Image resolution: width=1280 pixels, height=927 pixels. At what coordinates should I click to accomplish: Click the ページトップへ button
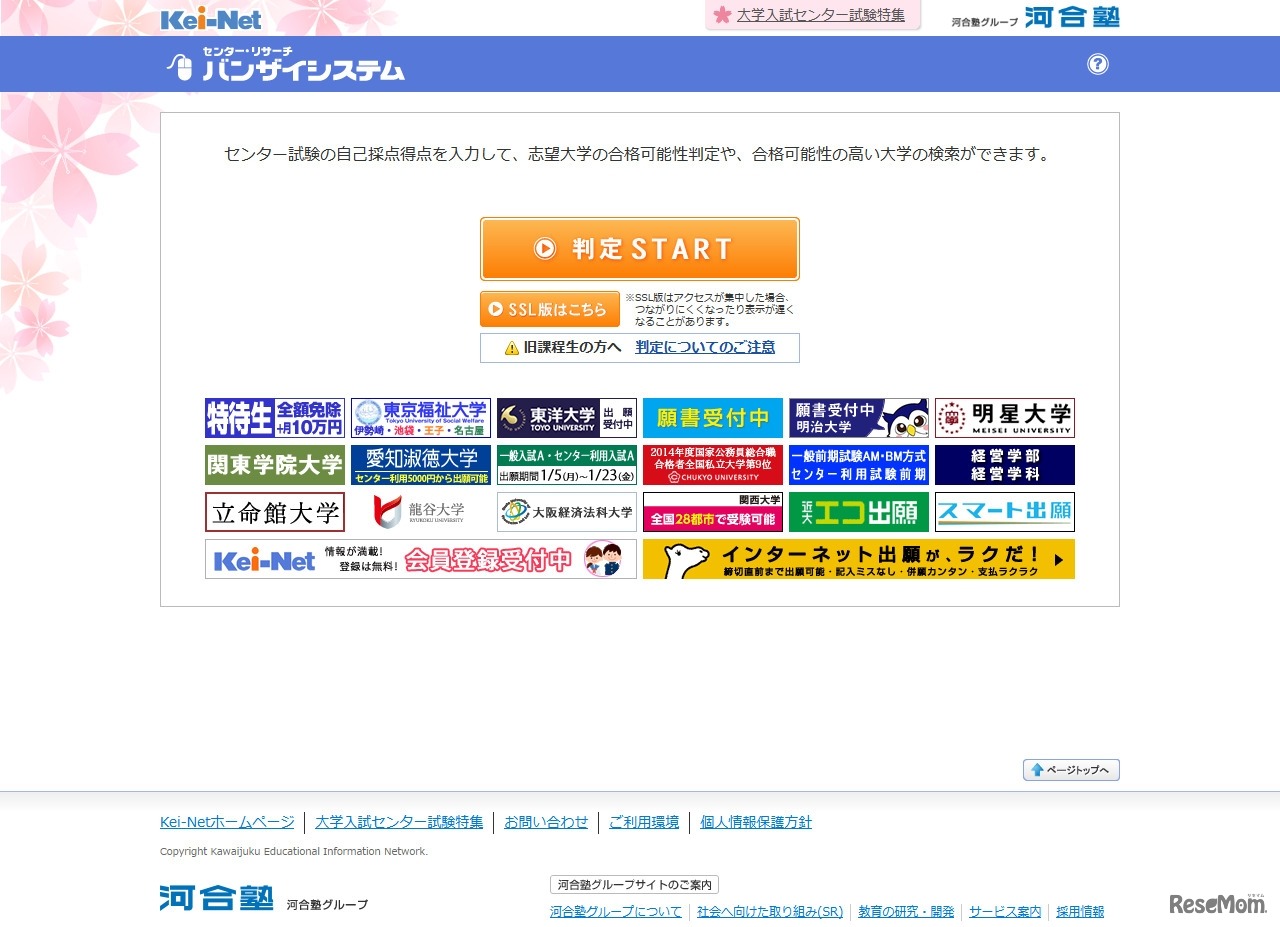pyautogui.click(x=1070, y=770)
